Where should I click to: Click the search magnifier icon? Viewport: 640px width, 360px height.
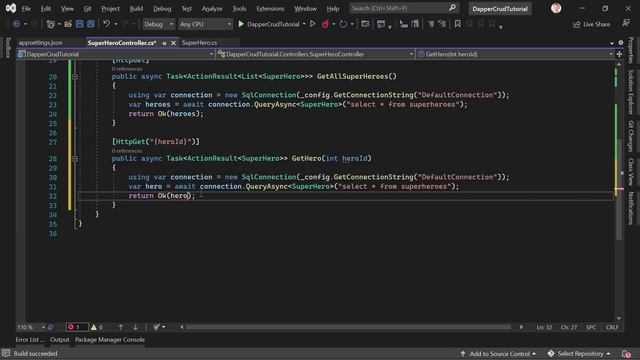(452, 8)
